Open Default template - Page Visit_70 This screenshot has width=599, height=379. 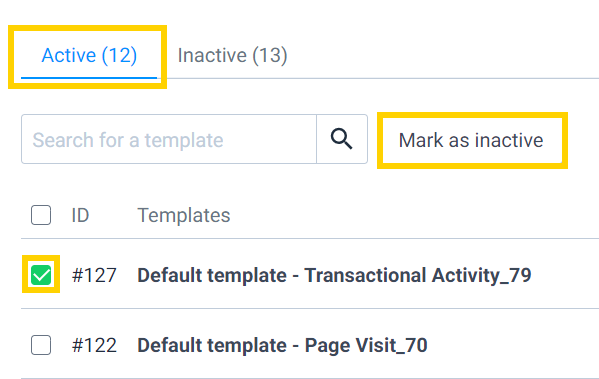(282, 345)
